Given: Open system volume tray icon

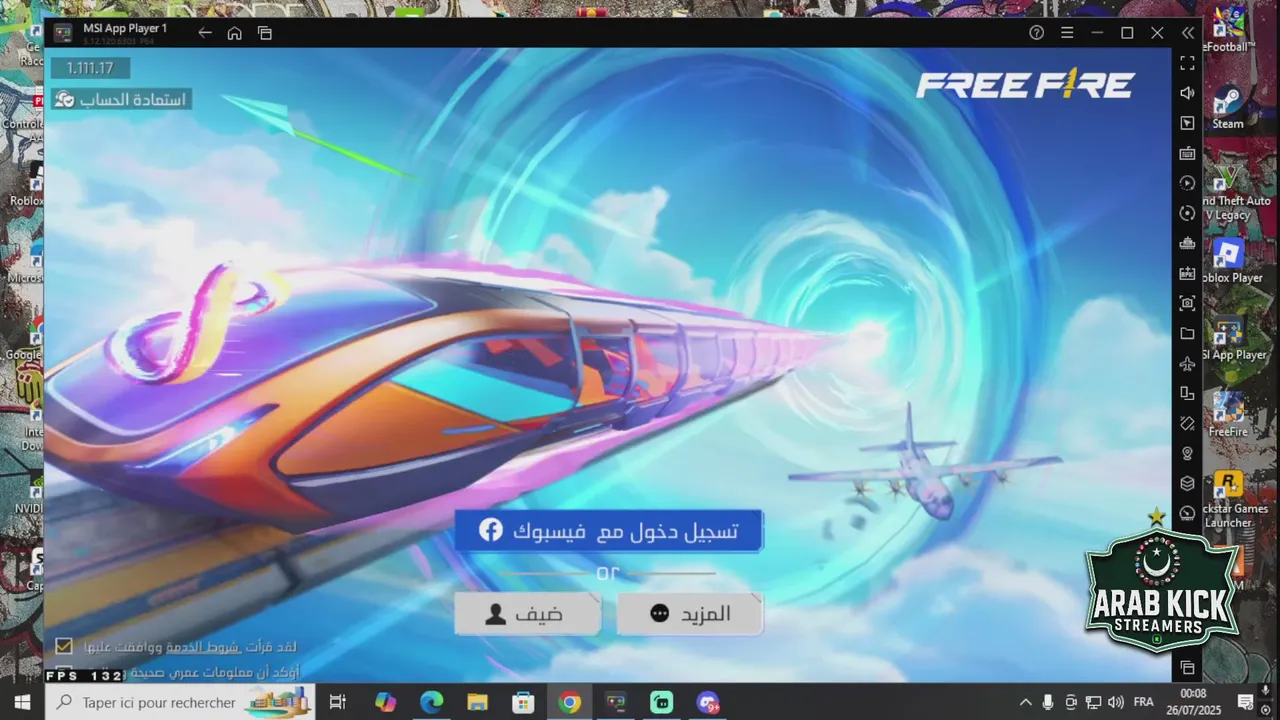Looking at the screenshot, I should tap(1115, 702).
